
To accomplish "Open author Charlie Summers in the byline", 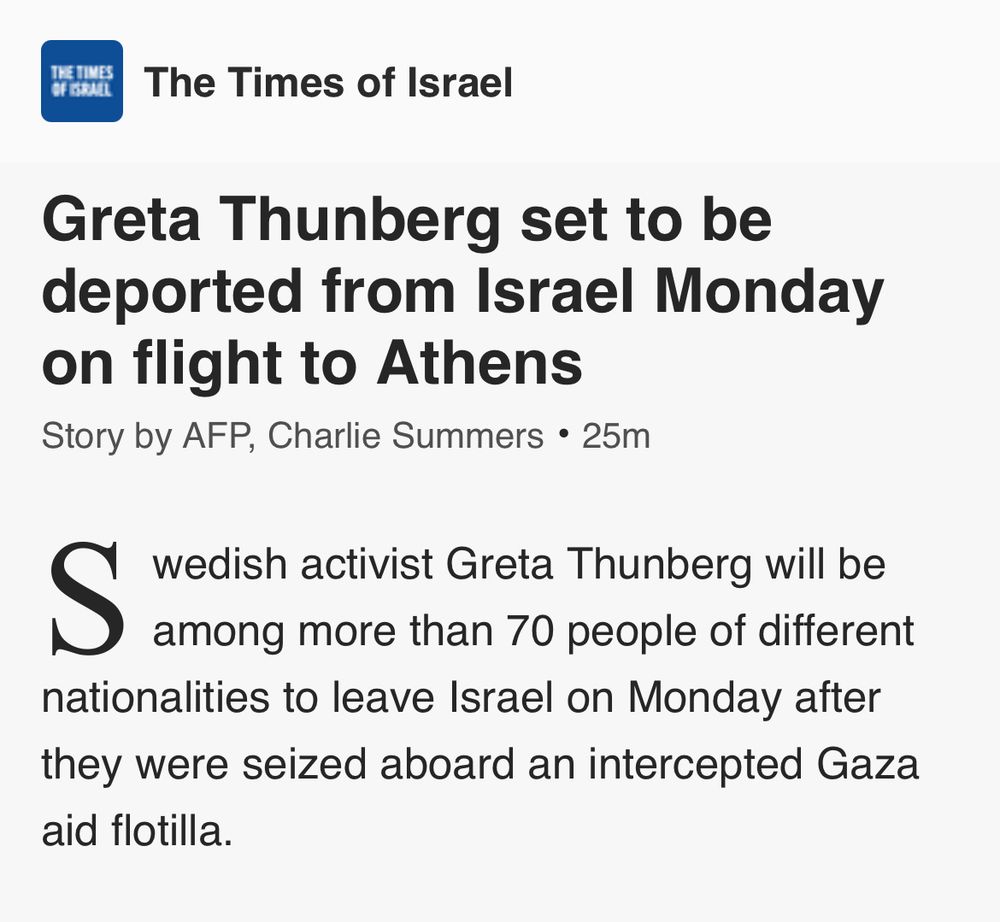I will click(x=406, y=436).
